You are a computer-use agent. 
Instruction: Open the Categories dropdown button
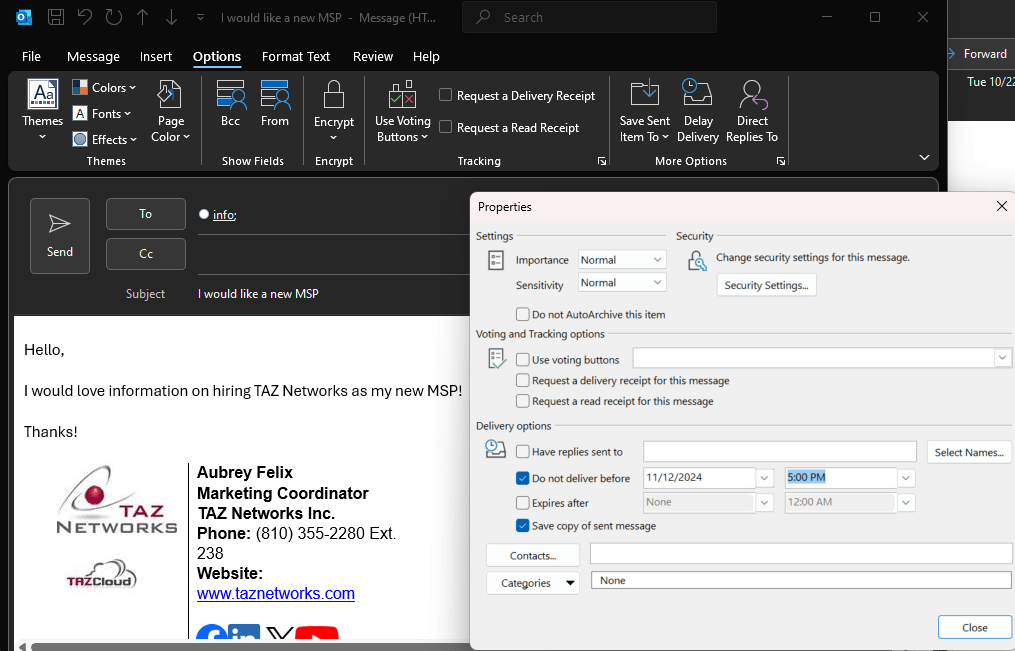[533, 583]
